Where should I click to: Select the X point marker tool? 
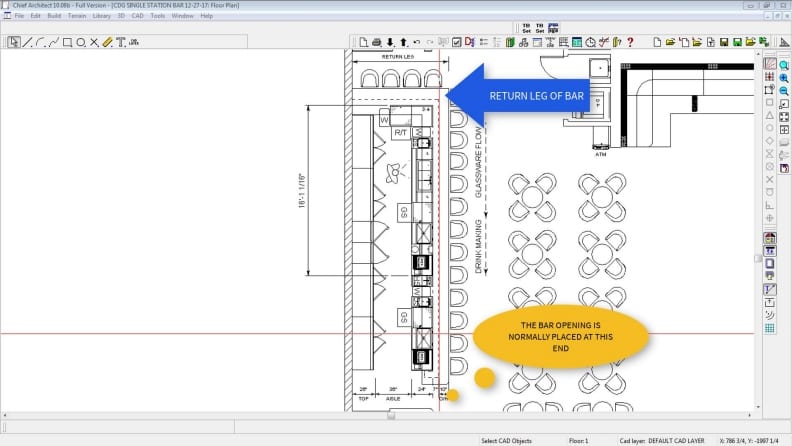point(94,42)
